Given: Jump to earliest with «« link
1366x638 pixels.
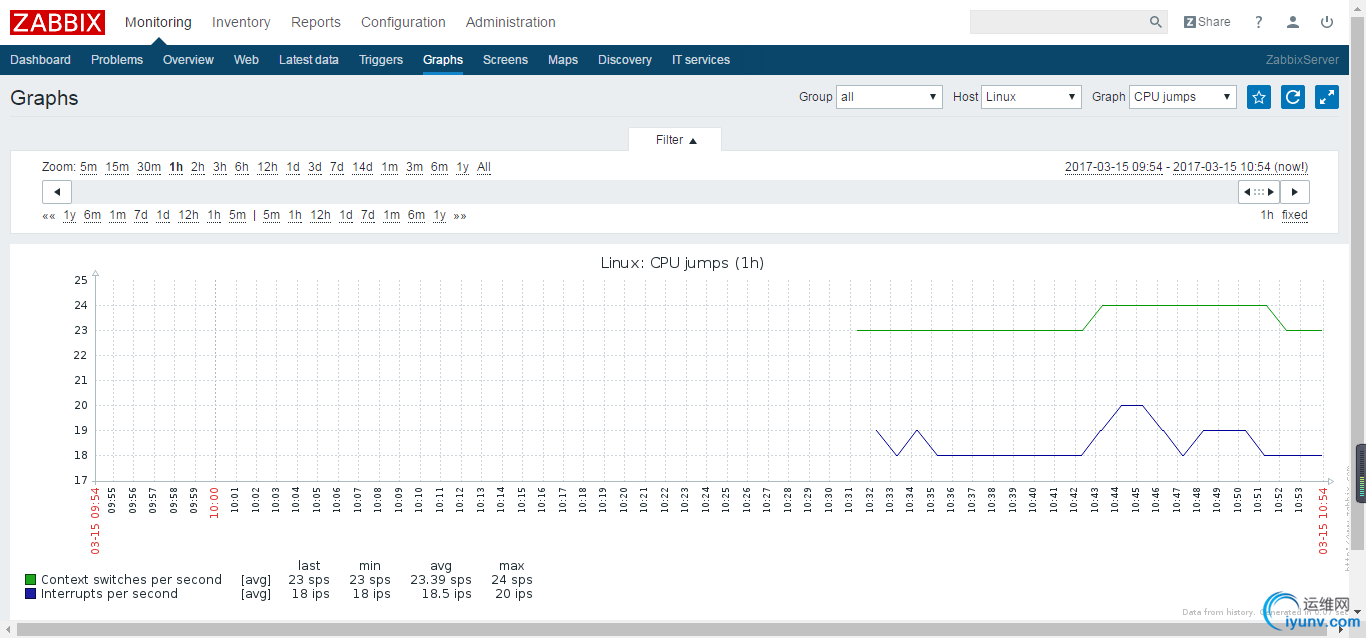Looking at the screenshot, I should pos(48,215).
